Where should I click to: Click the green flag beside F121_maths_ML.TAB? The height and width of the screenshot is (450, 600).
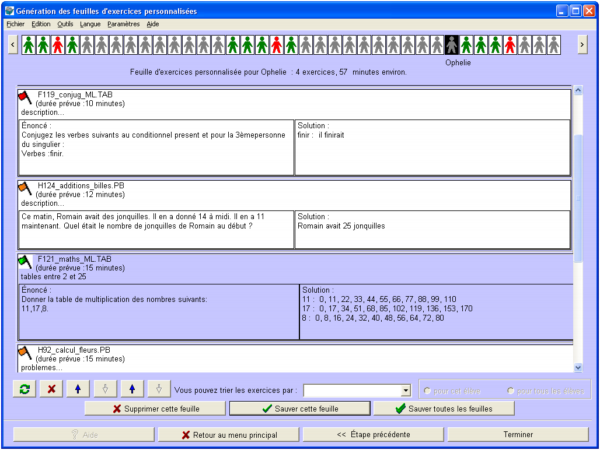tap(25, 261)
